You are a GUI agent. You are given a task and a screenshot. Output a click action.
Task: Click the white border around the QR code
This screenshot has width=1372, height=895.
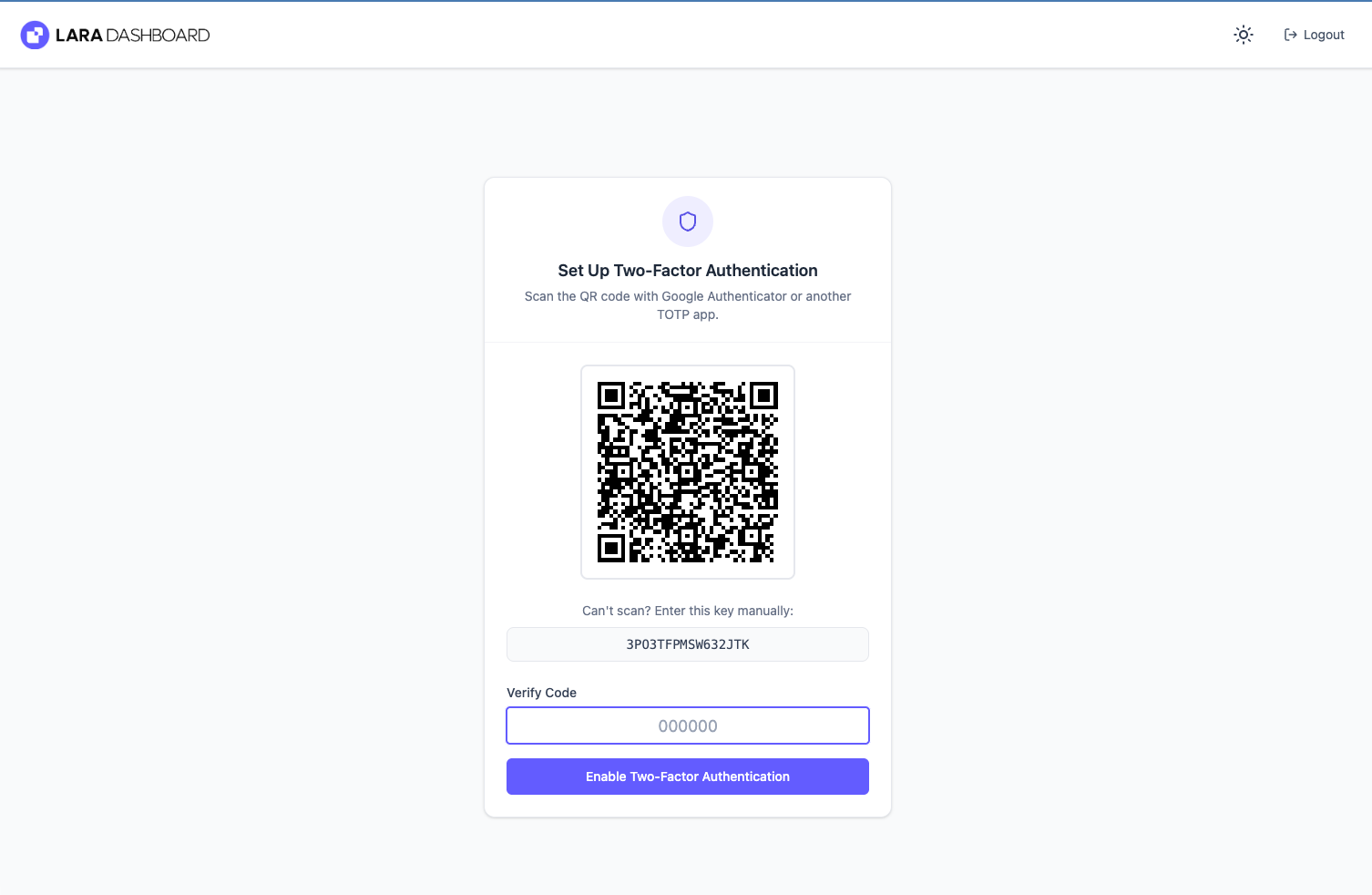589,472
